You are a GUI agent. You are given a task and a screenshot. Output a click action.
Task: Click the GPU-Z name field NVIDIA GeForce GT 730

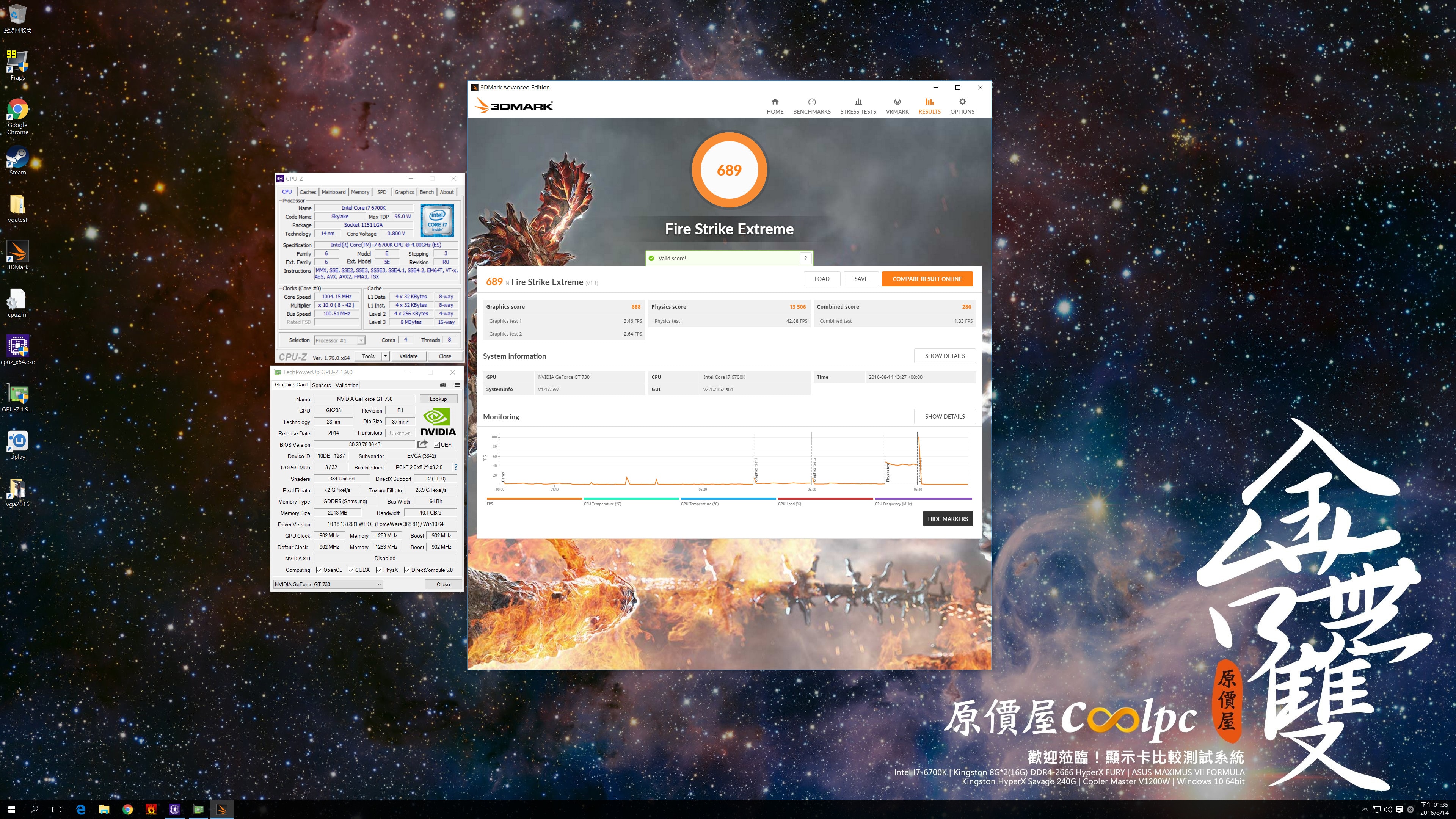coord(364,399)
